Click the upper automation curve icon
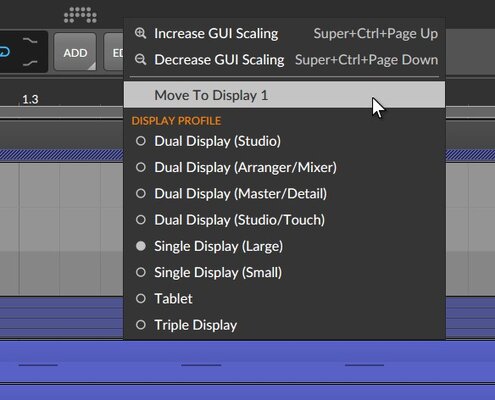The height and width of the screenshot is (400, 495). click(30, 41)
